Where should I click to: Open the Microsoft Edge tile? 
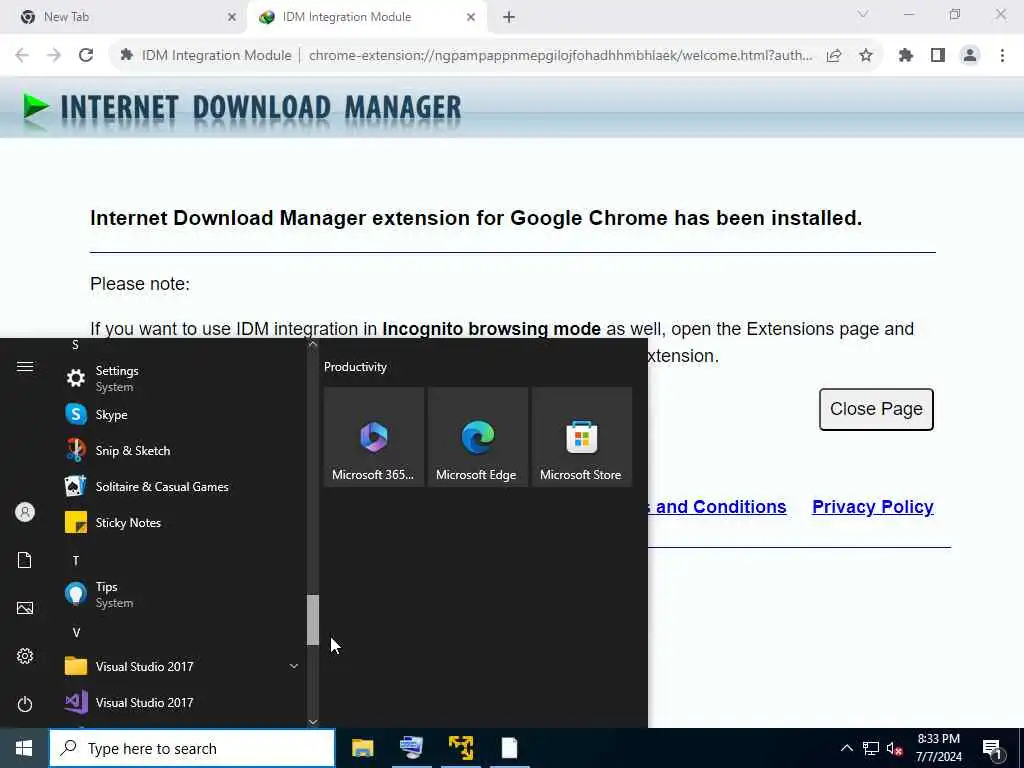(x=477, y=437)
